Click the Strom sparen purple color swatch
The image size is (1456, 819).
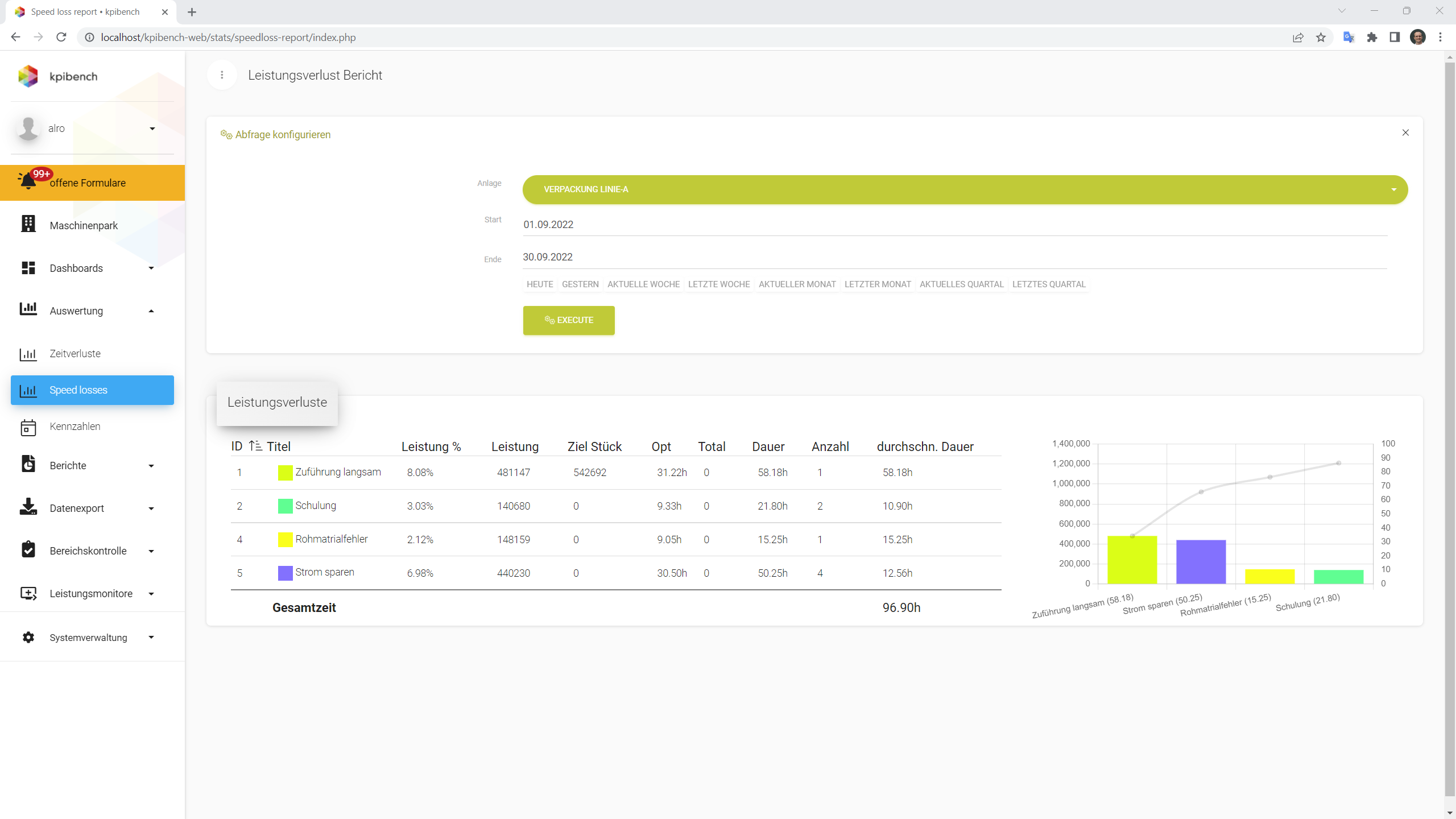pos(285,573)
